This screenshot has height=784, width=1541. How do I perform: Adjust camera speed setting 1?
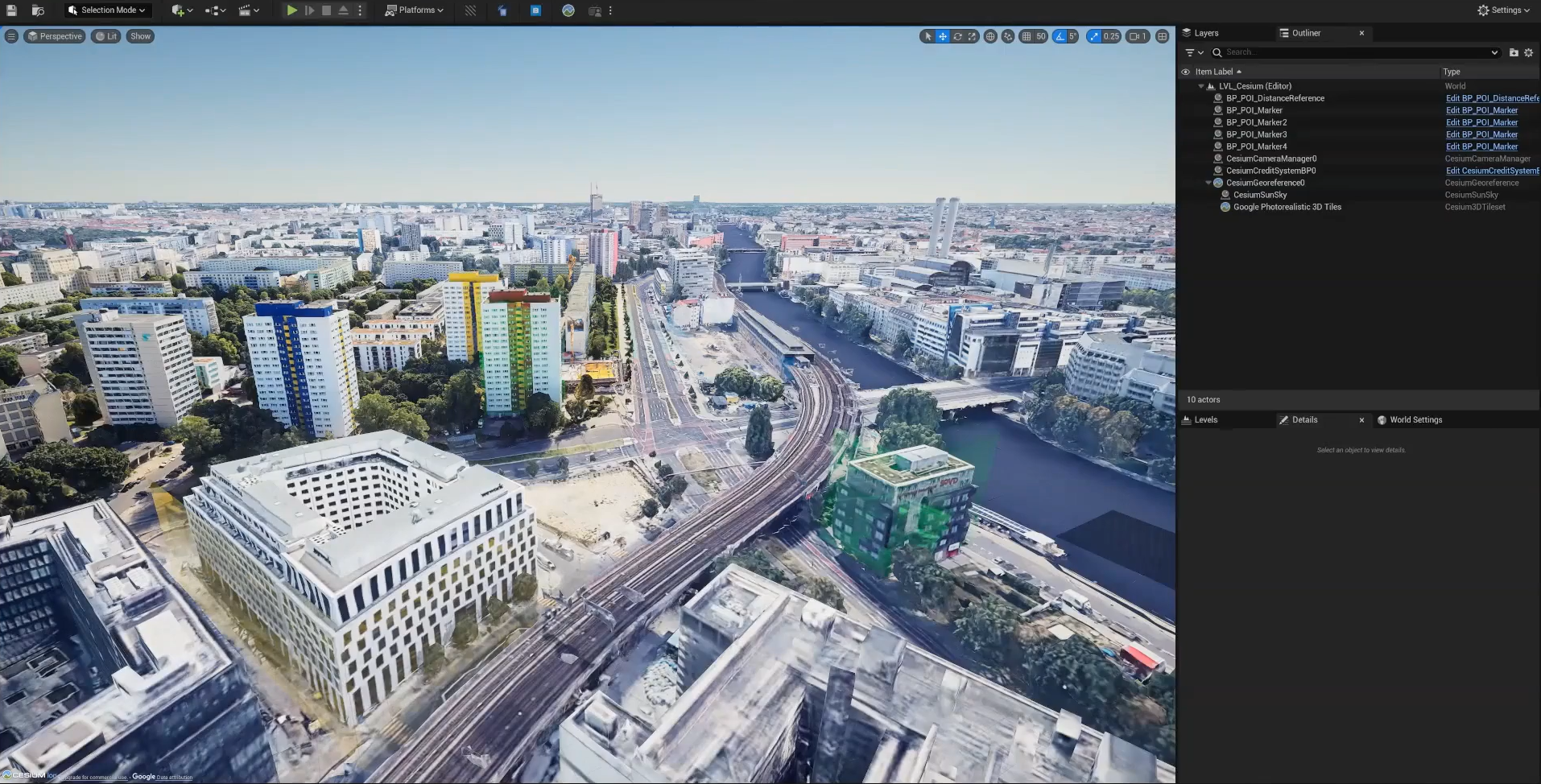click(x=1138, y=36)
